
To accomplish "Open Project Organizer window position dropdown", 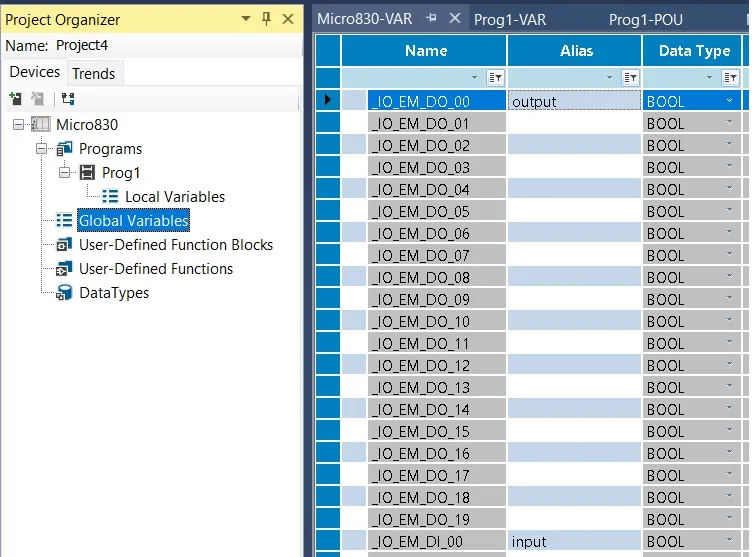I will [246, 19].
